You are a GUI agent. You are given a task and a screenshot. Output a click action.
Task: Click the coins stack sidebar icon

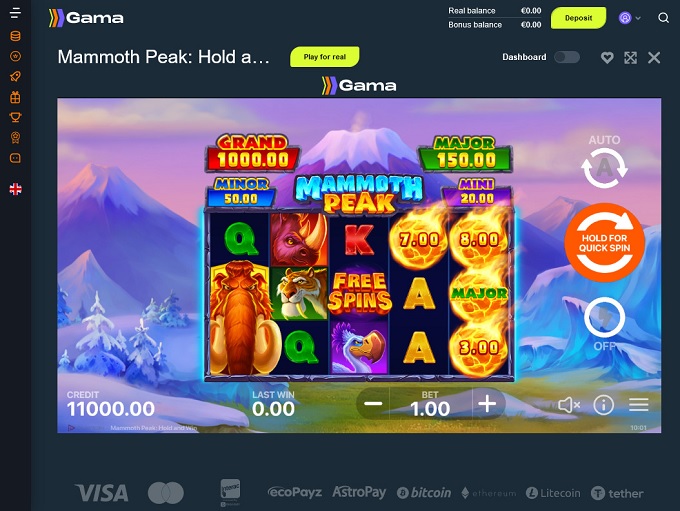(x=15, y=36)
